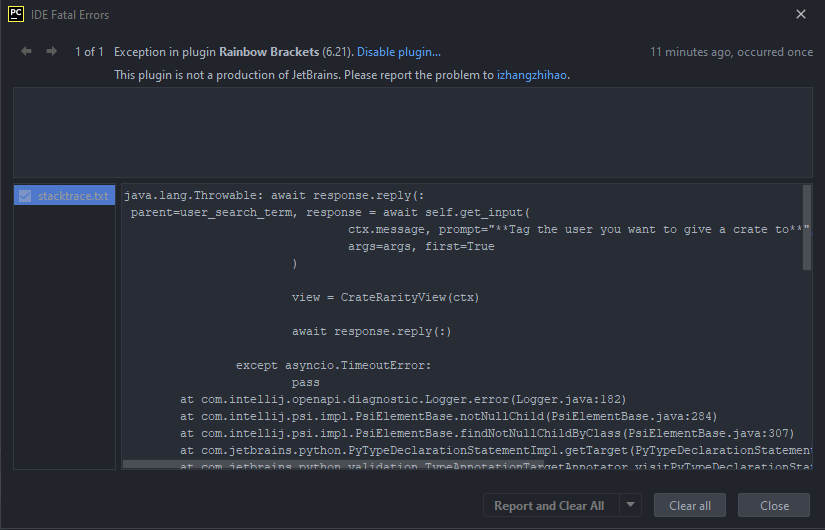Open the Disable plugin... link
825x530 pixels.
coord(399,52)
